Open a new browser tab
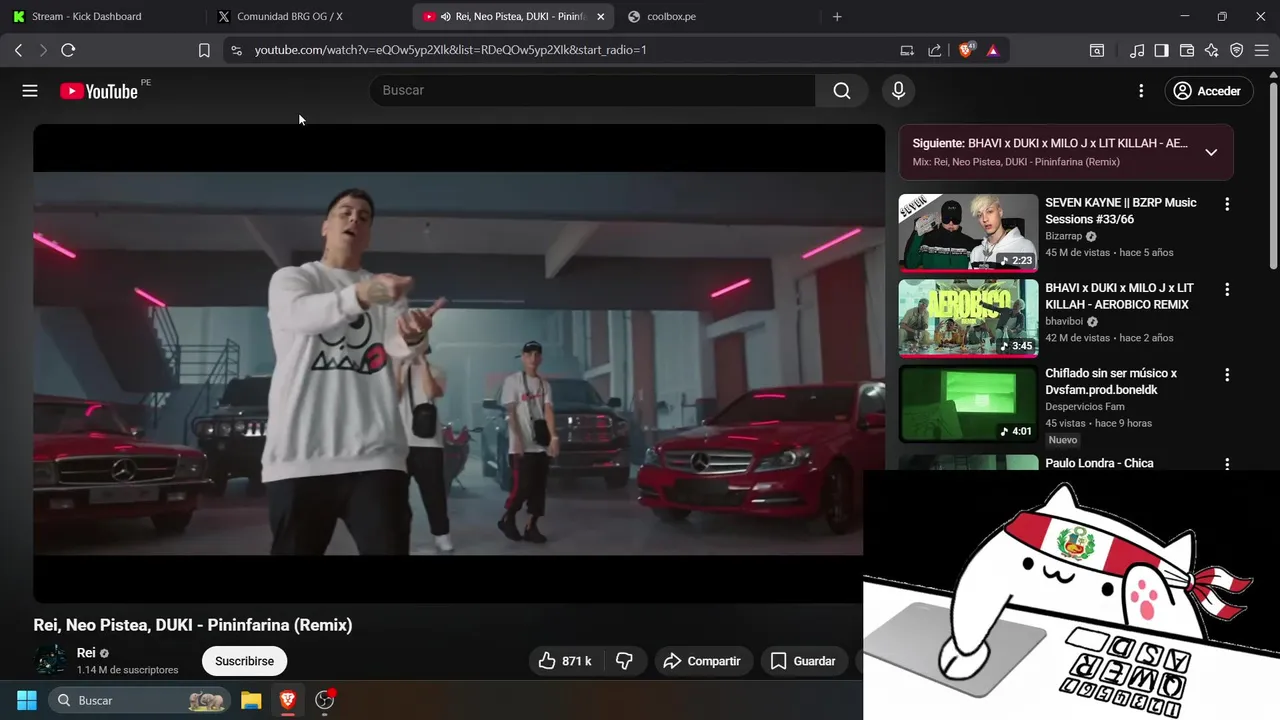Screen dimensions: 1280x720 (837, 17)
